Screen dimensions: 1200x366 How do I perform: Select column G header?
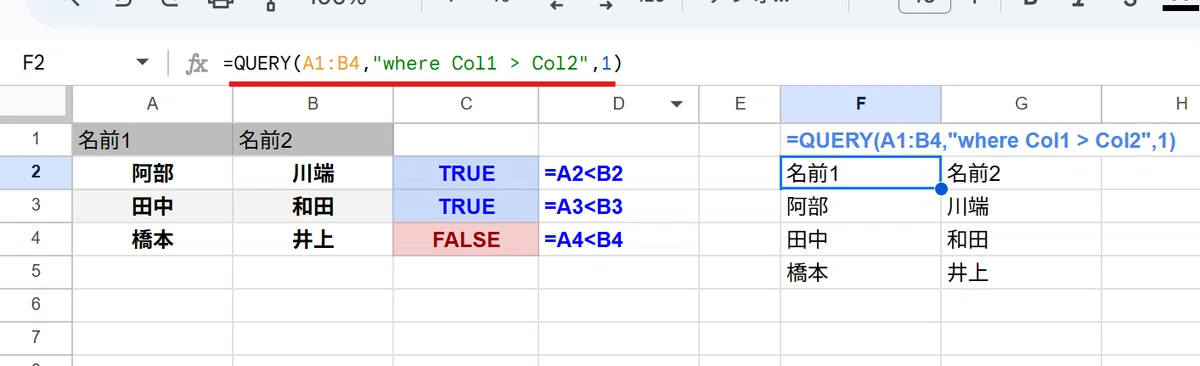point(1021,103)
